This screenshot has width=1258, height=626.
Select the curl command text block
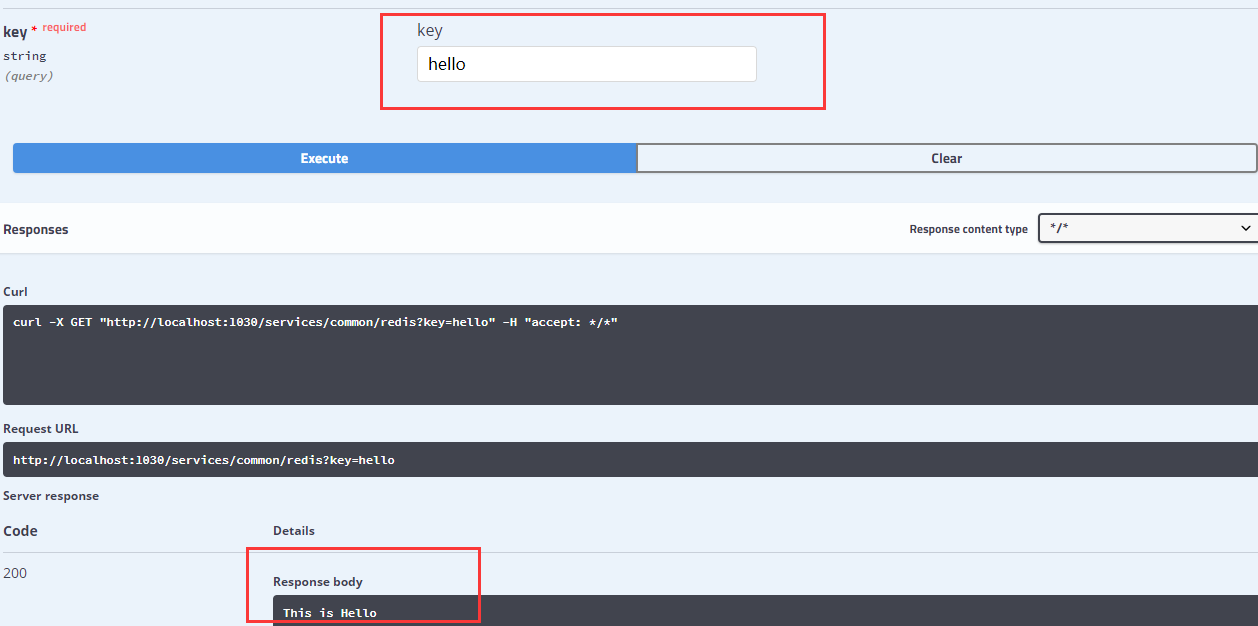pos(316,321)
